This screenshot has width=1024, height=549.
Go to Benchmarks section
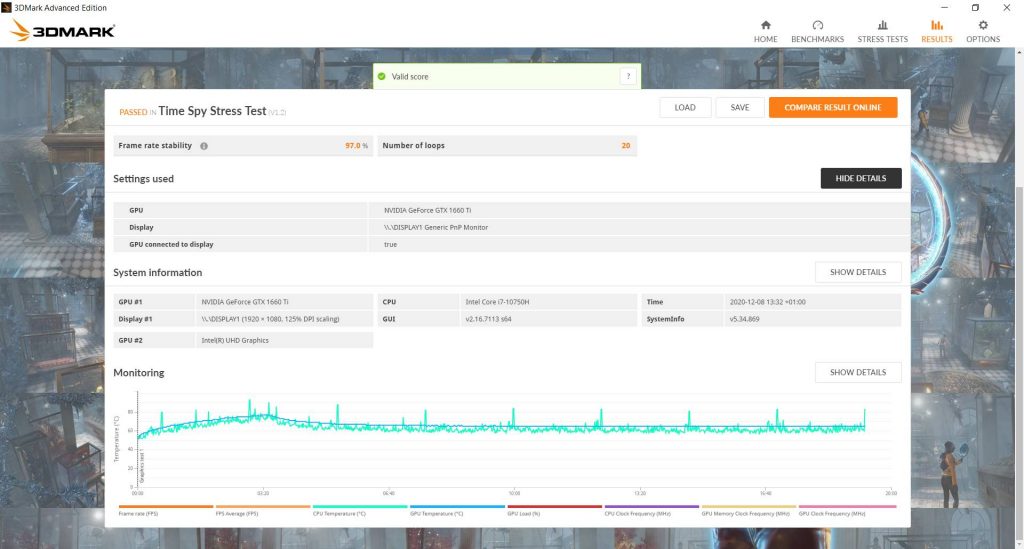click(x=817, y=31)
